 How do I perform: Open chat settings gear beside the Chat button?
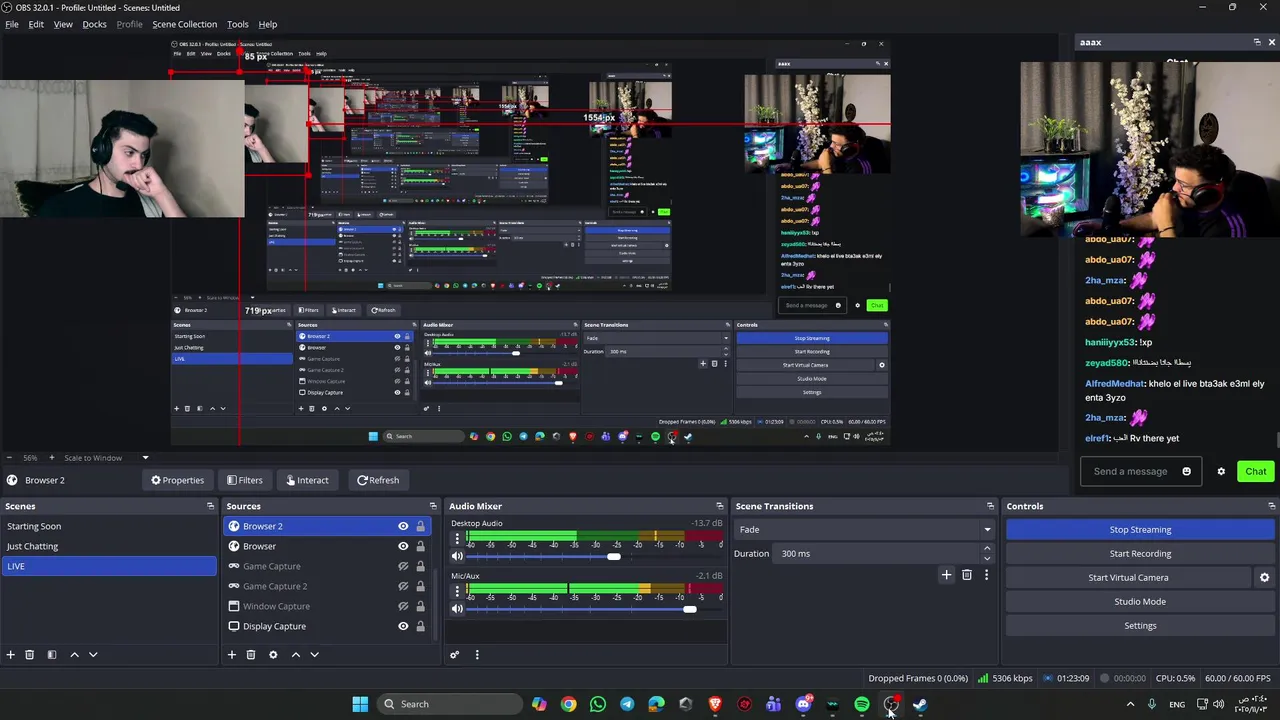point(1221,471)
